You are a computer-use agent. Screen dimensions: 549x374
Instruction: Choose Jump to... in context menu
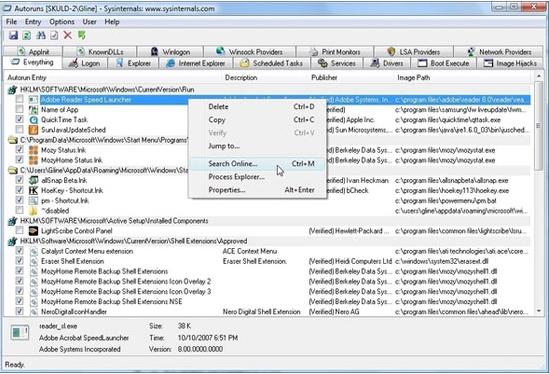258,146
